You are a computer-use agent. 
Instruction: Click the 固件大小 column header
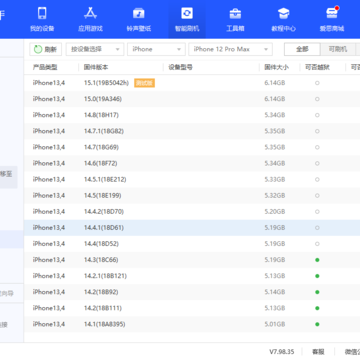[x=277, y=67]
